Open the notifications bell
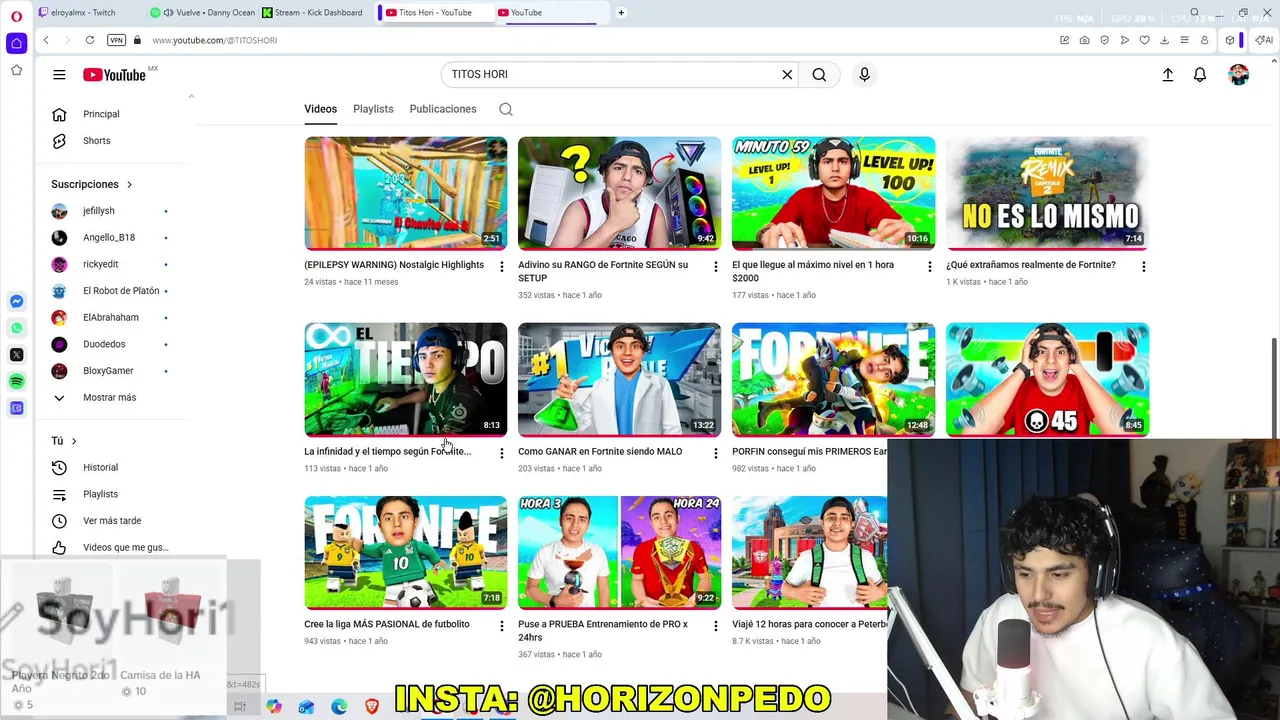 click(x=1200, y=75)
